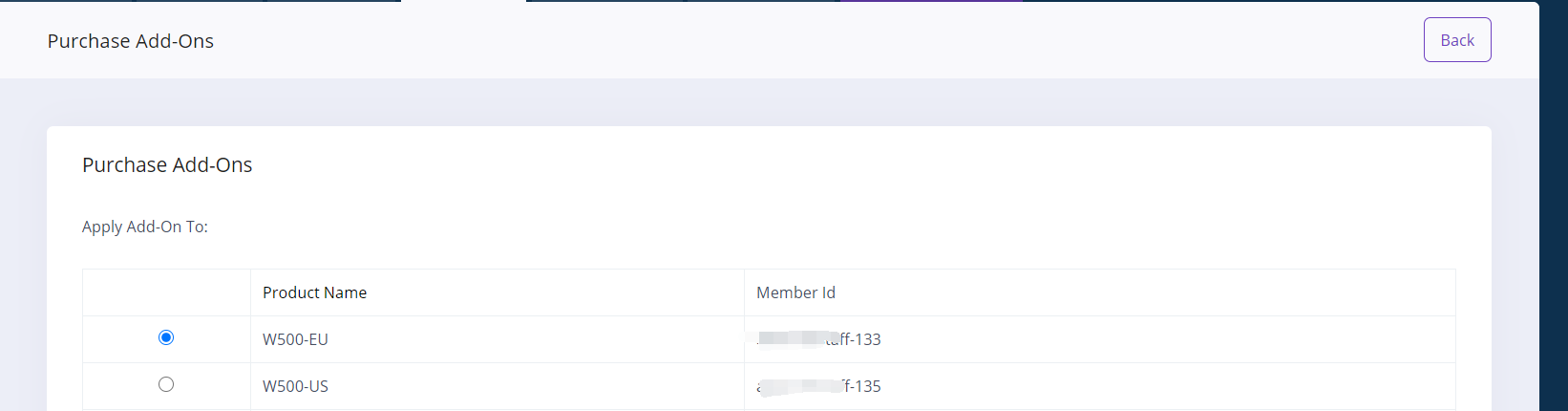Click blank header bar space left of Back
Viewport: 1568px width, 411px height.
click(955, 40)
